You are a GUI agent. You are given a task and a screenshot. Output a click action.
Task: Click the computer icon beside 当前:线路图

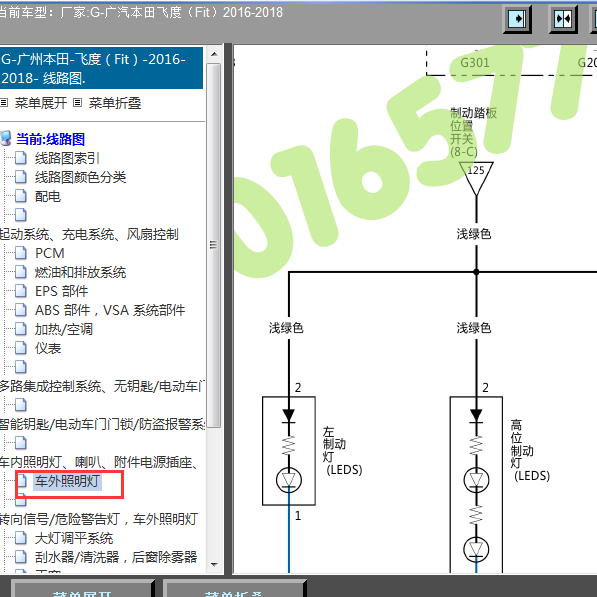click(6, 138)
